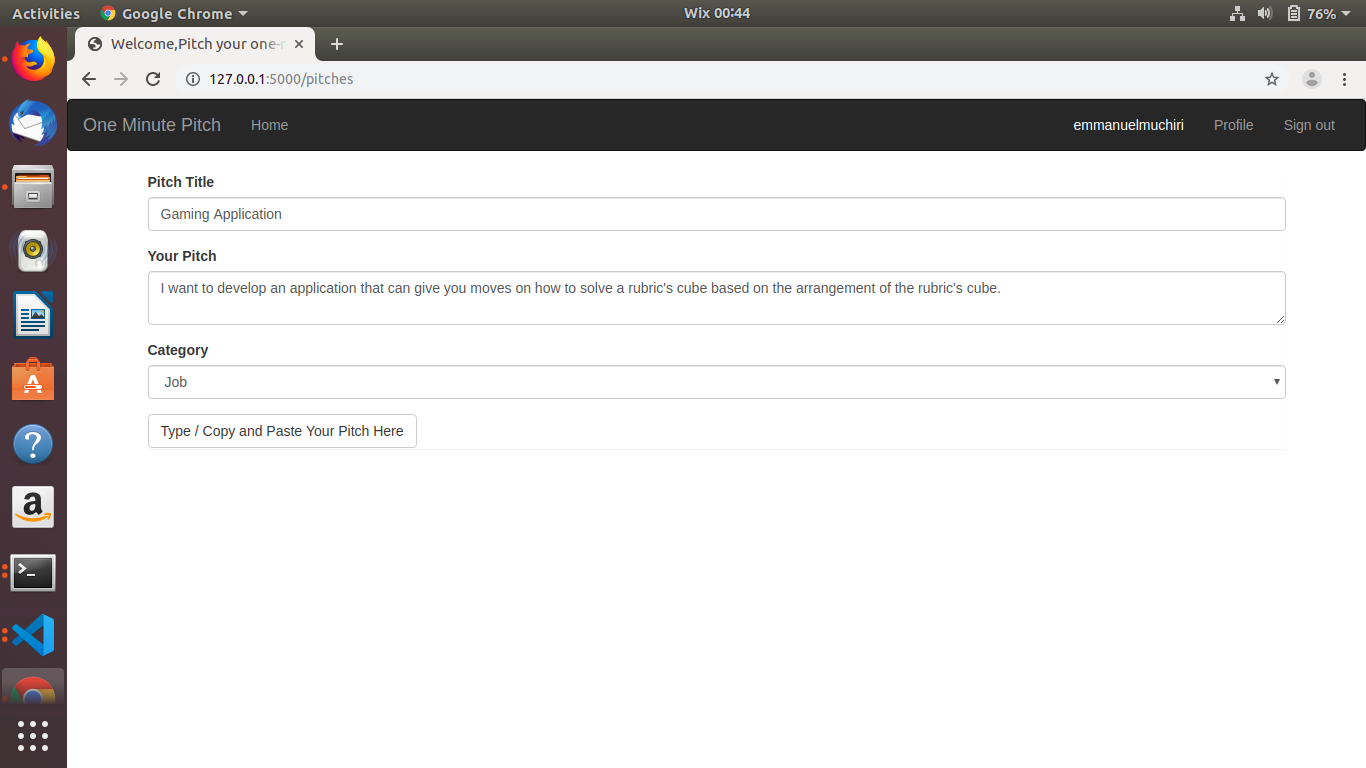Click the address bar URL

click(281, 79)
